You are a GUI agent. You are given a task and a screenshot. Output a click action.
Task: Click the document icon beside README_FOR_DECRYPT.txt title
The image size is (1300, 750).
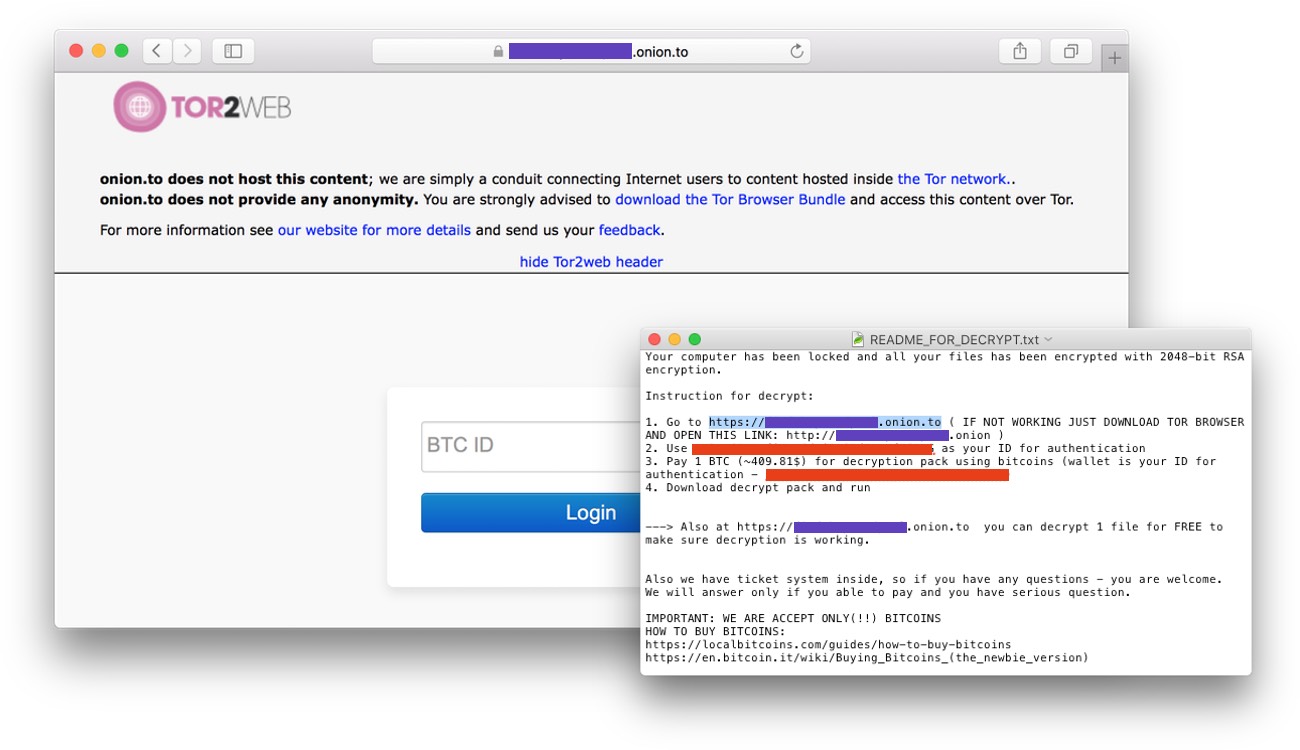coord(858,340)
